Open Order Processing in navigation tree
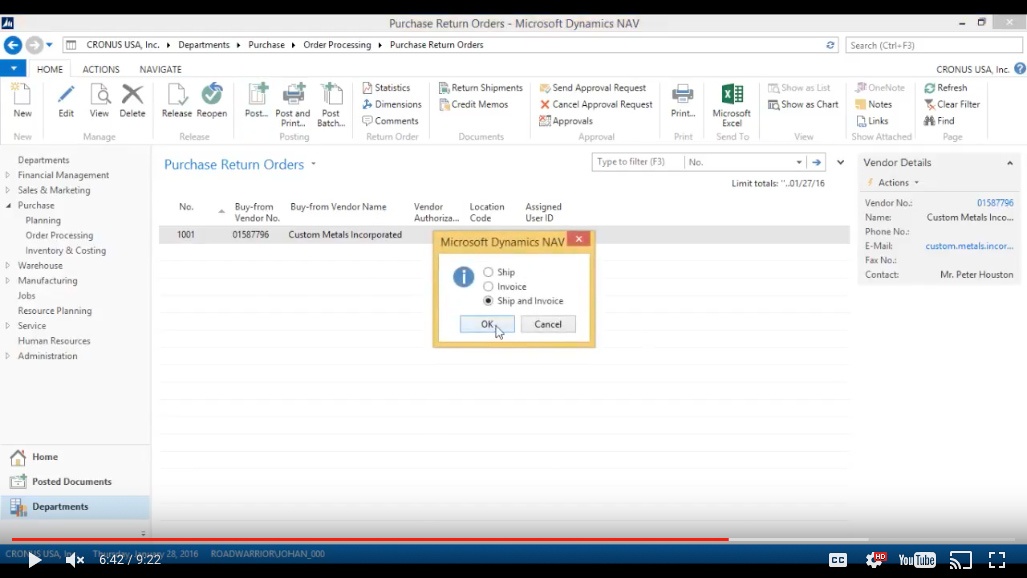 59,235
